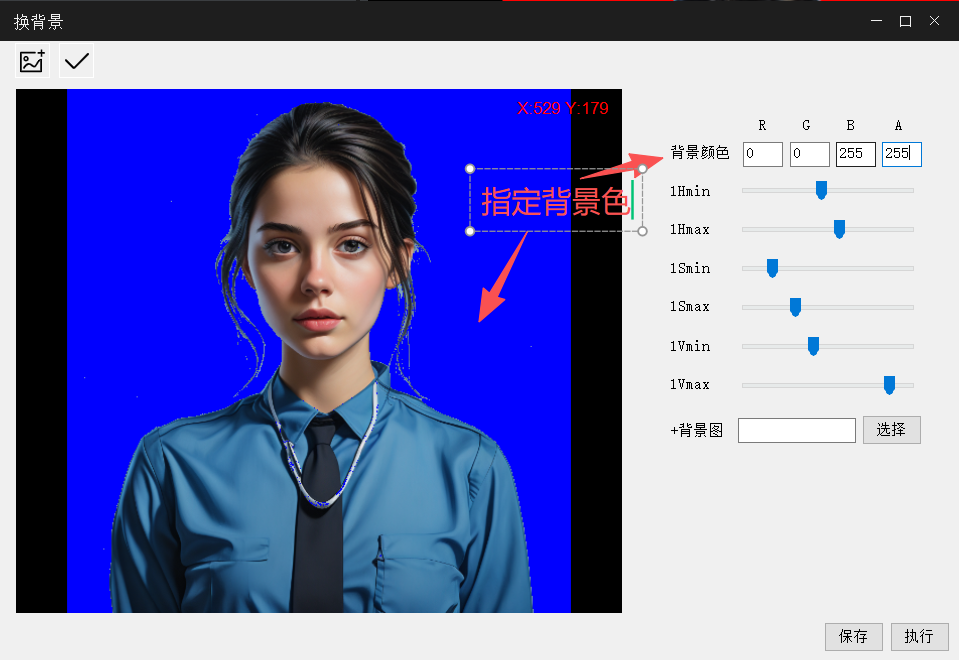Maximize the 换背景 window
This screenshot has height=660, width=959.
pos(906,21)
